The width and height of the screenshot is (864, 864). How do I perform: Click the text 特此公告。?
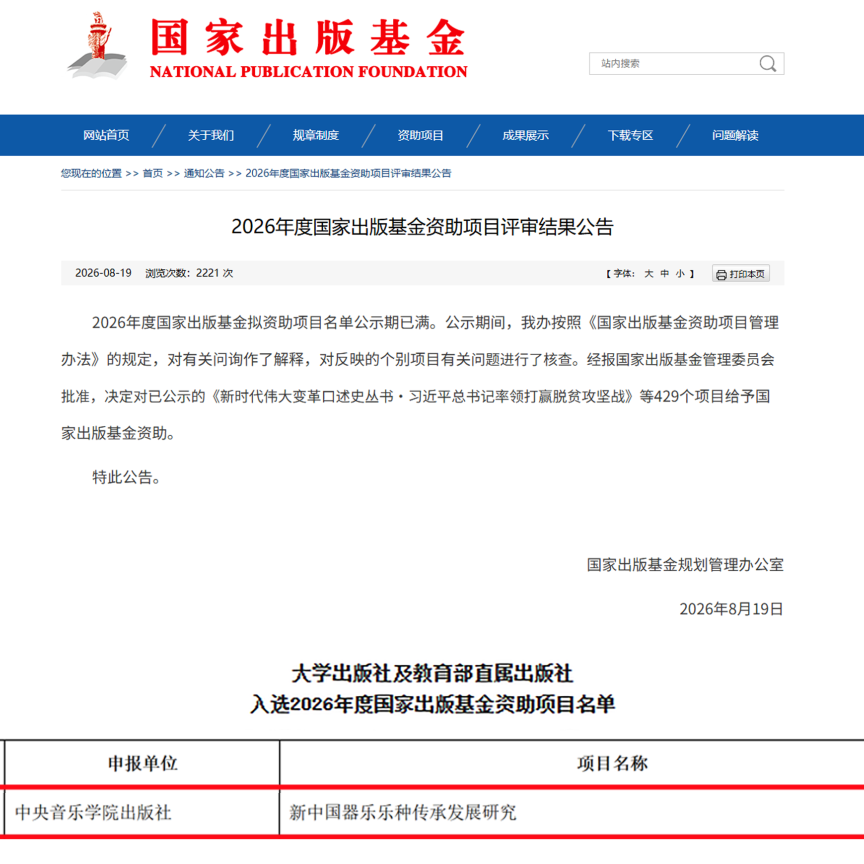tap(127, 477)
